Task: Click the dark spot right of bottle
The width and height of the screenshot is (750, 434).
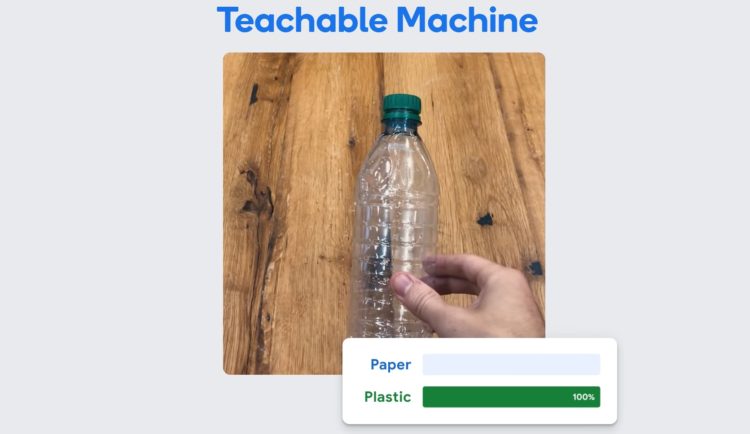Action: (x=485, y=219)
